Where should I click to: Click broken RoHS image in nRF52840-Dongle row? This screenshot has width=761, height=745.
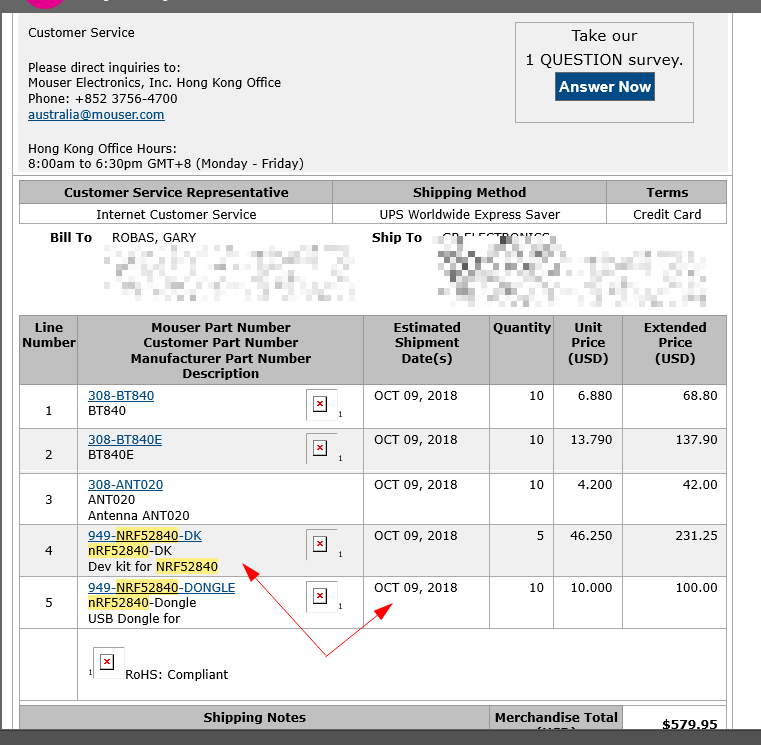tap(320, 596)
